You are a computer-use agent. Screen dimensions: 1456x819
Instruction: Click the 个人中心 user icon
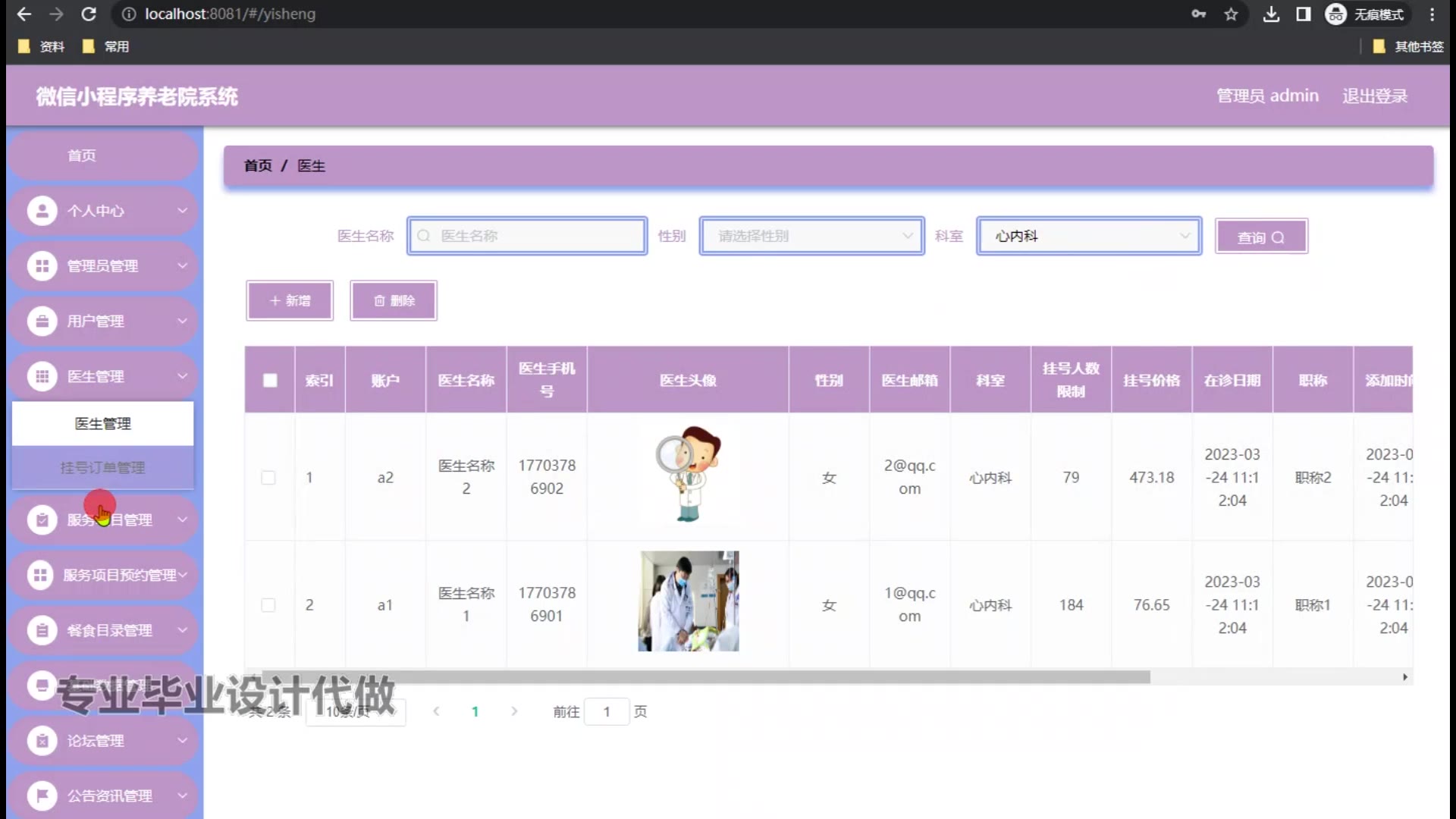(x=42, y=211)
